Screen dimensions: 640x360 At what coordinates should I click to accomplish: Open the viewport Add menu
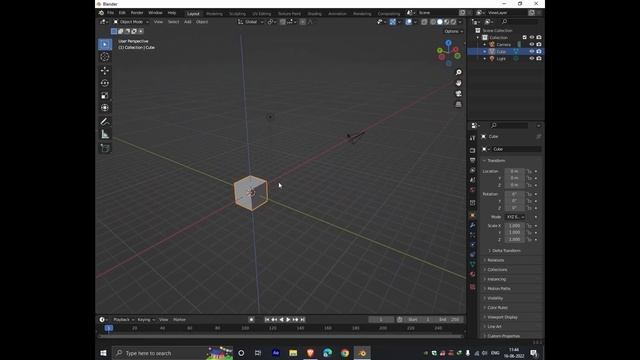pyautogui.click(x=187, y=22)
